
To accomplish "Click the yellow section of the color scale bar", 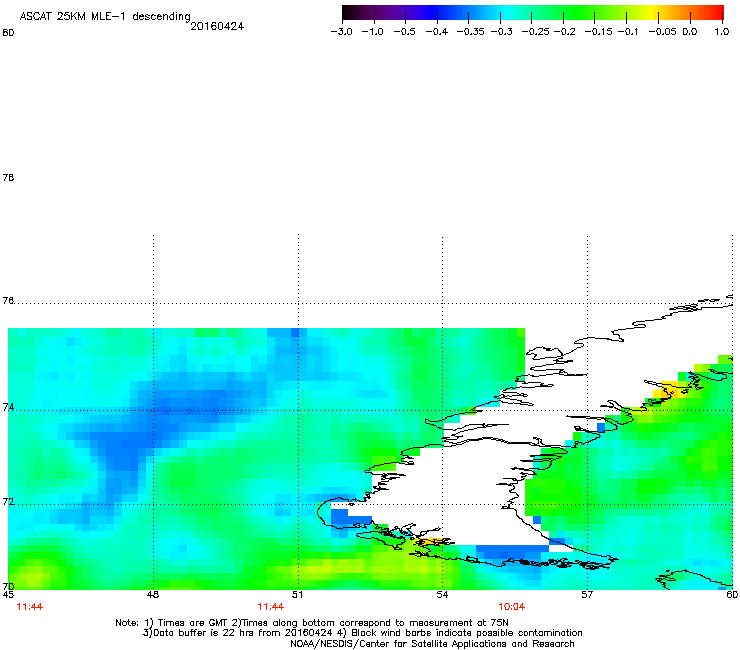I will click(651, 12).
